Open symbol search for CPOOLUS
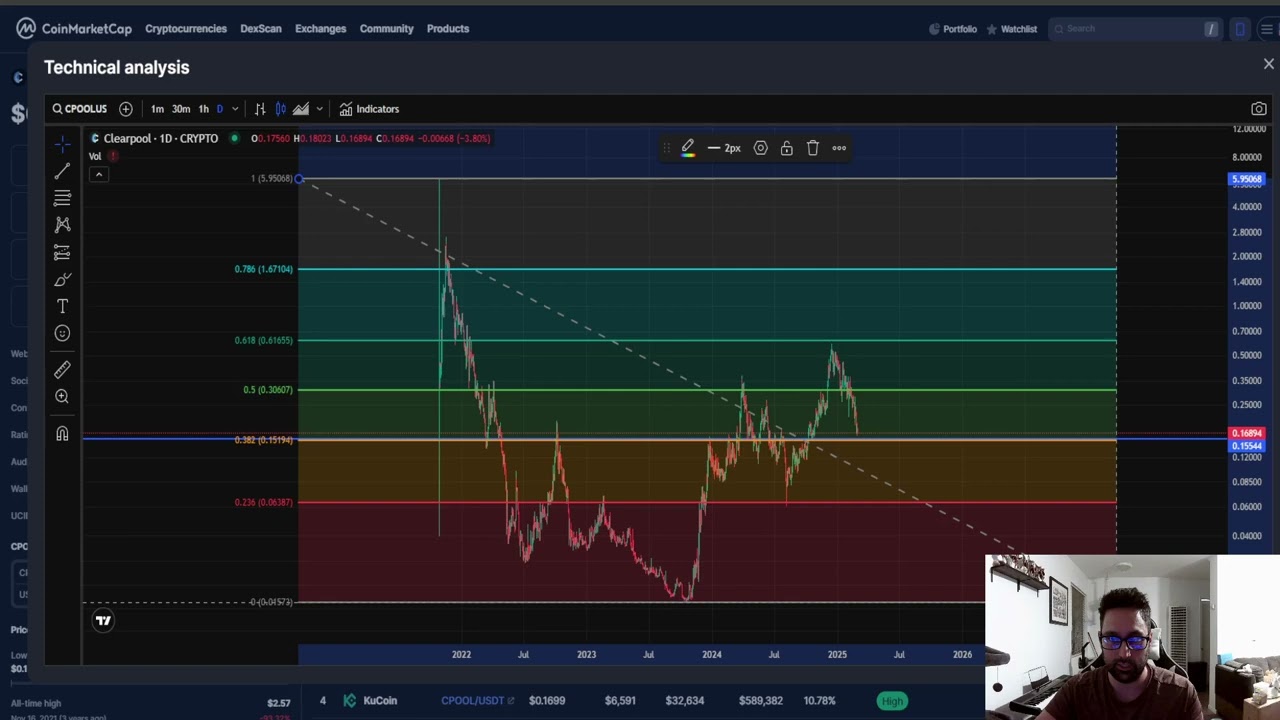This screenshot has width=1280, height=720. pyautogui.click(x=80, y=109)
